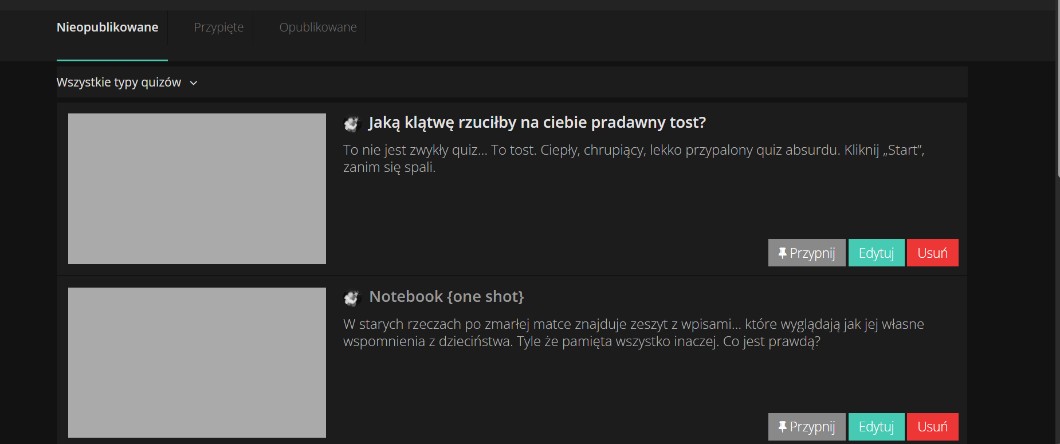Screen dimensions: 1060x444
Task: Select the Nieopublikowane tab
Action: pyautogui.click(x=107, y=27)
